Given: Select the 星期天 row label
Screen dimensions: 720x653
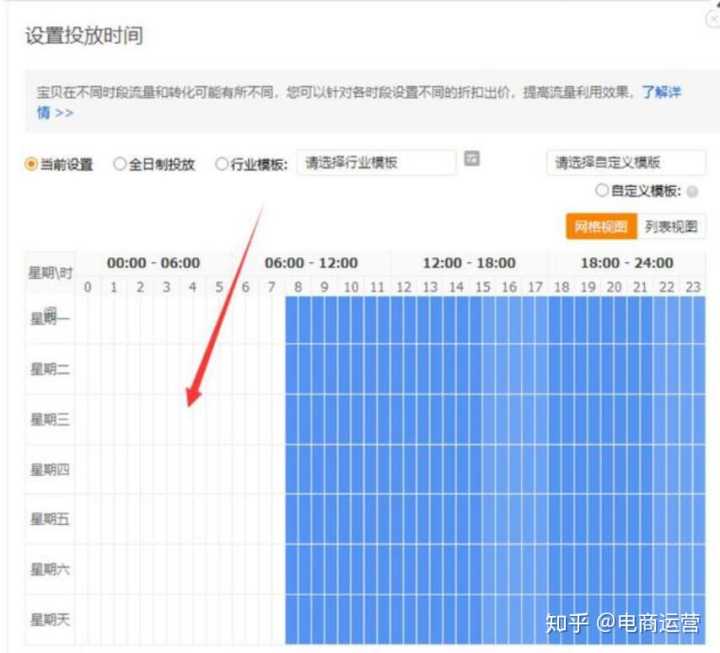Looking at the screenshot, I should coord(50,620).
